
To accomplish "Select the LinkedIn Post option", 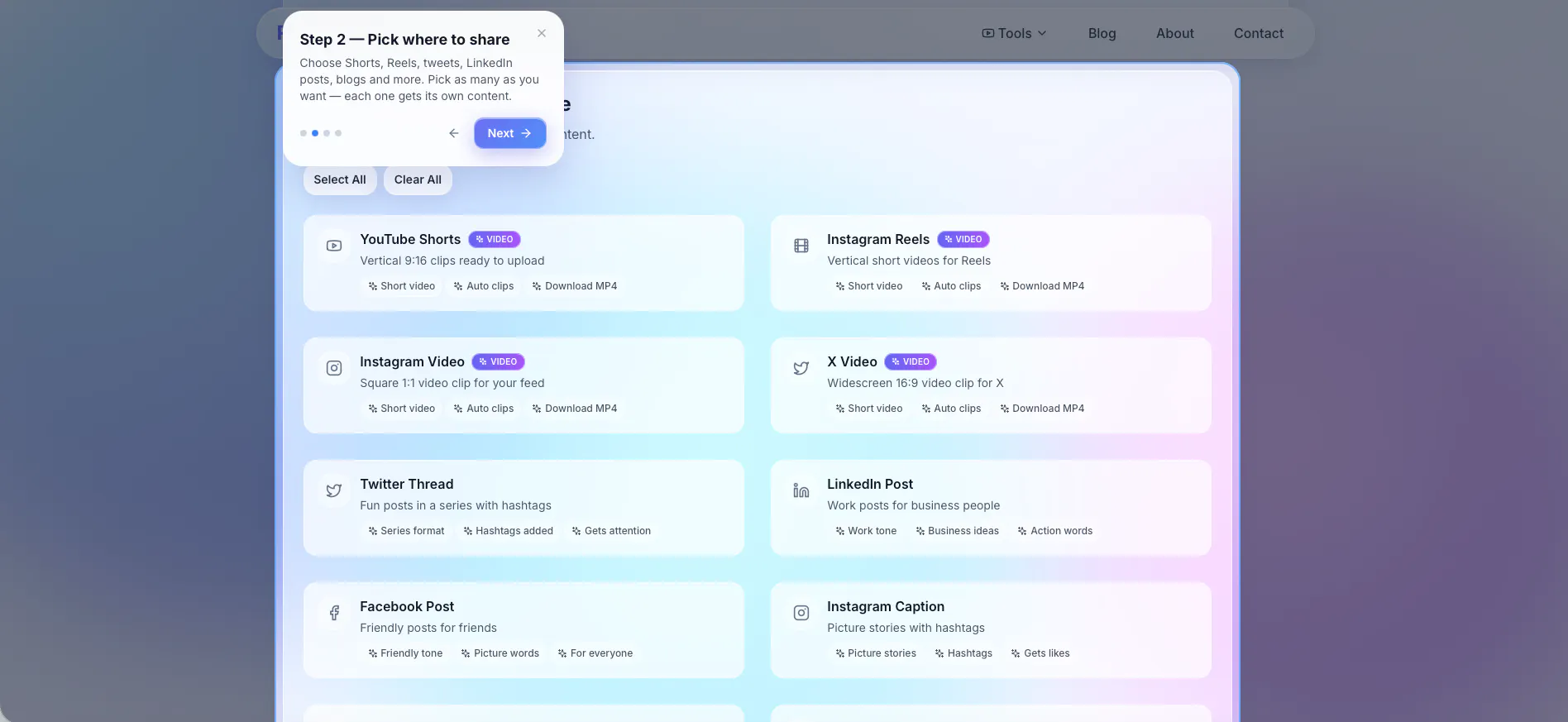I will pos(991,508).
